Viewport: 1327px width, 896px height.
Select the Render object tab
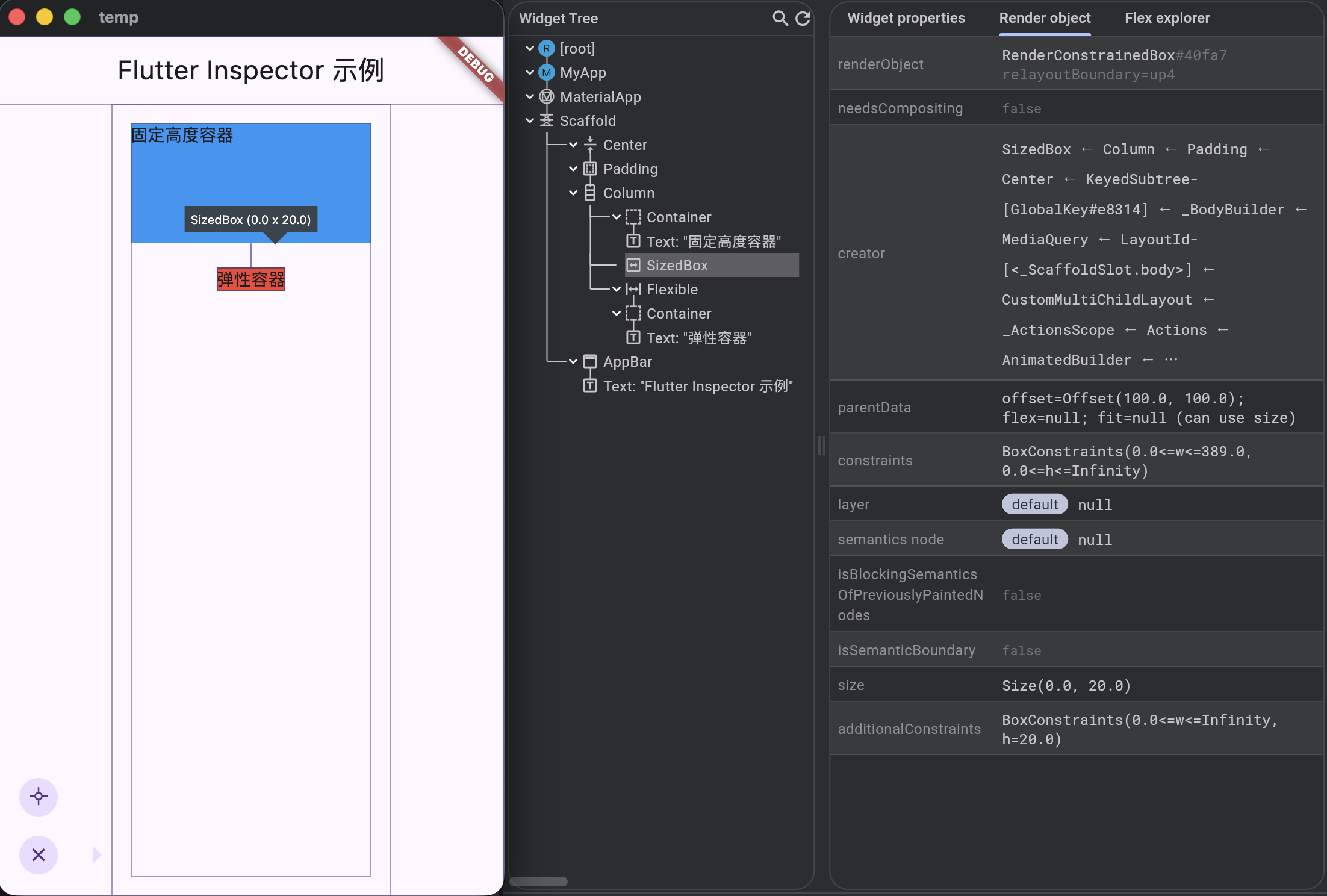[x=1045, y=18]
